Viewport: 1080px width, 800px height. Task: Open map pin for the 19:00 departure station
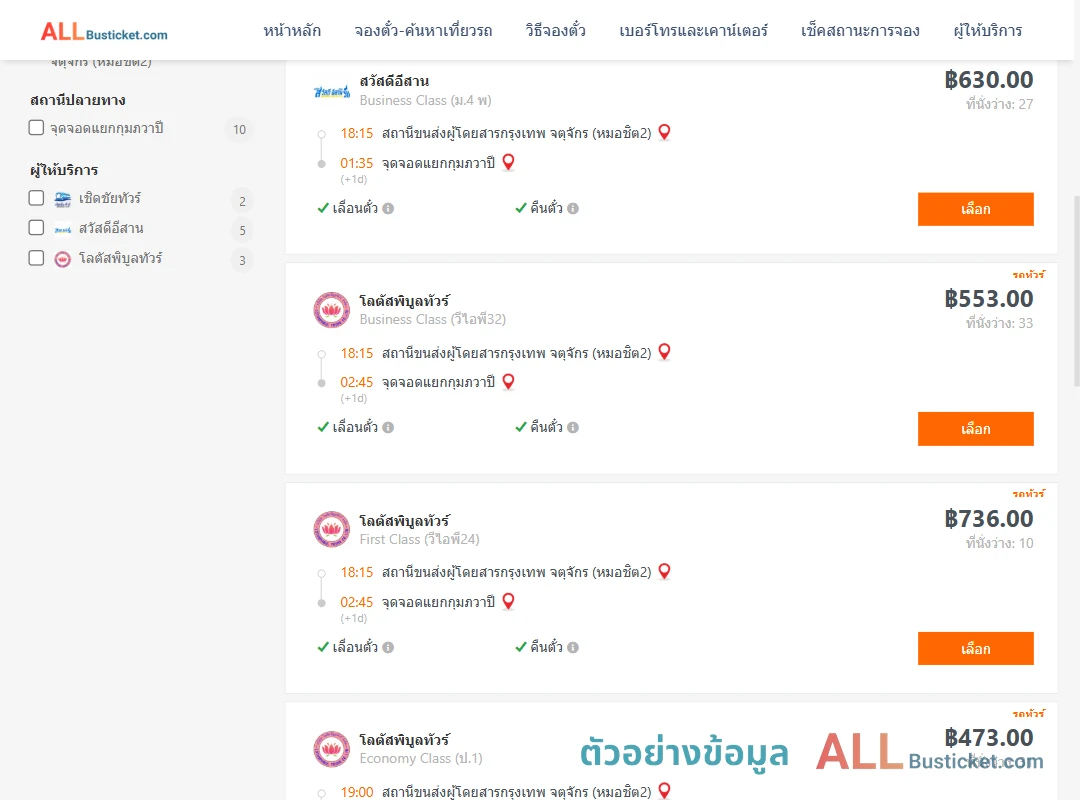(x=664, y=790)
